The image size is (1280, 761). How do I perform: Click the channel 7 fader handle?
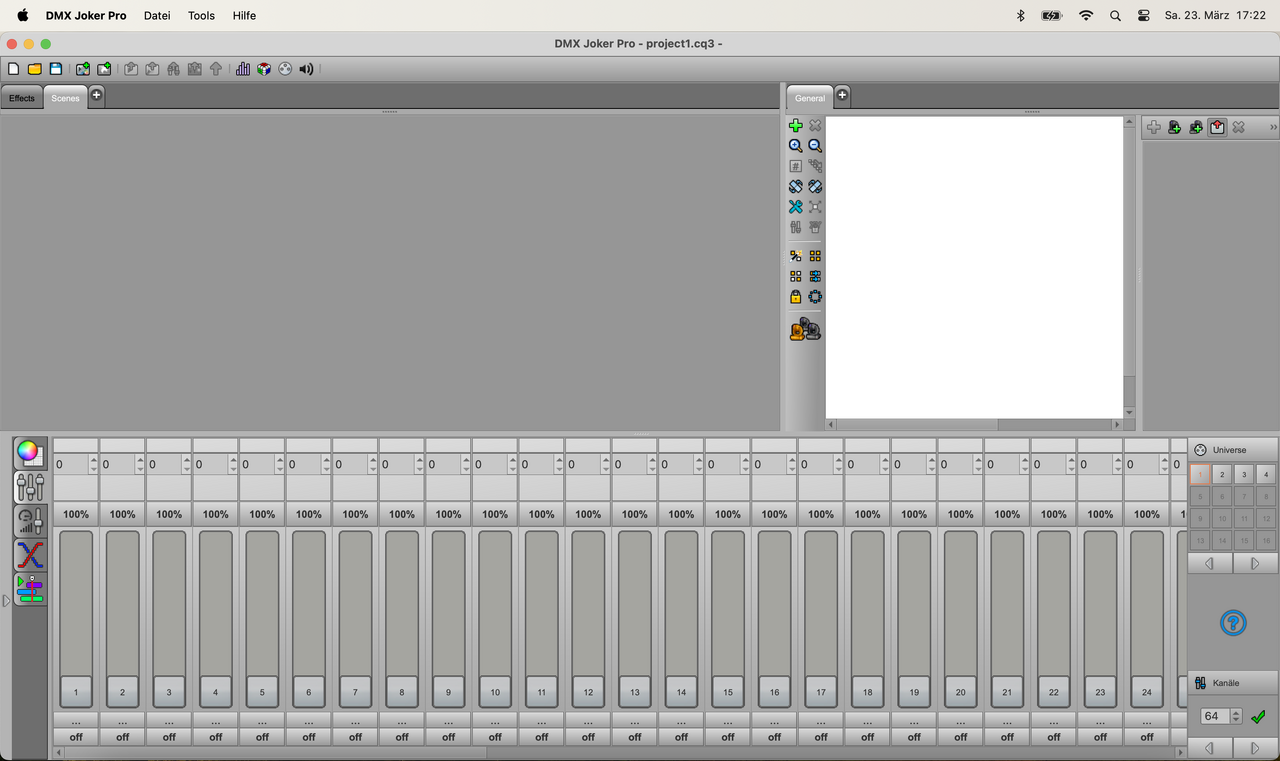tap(355, 691)
